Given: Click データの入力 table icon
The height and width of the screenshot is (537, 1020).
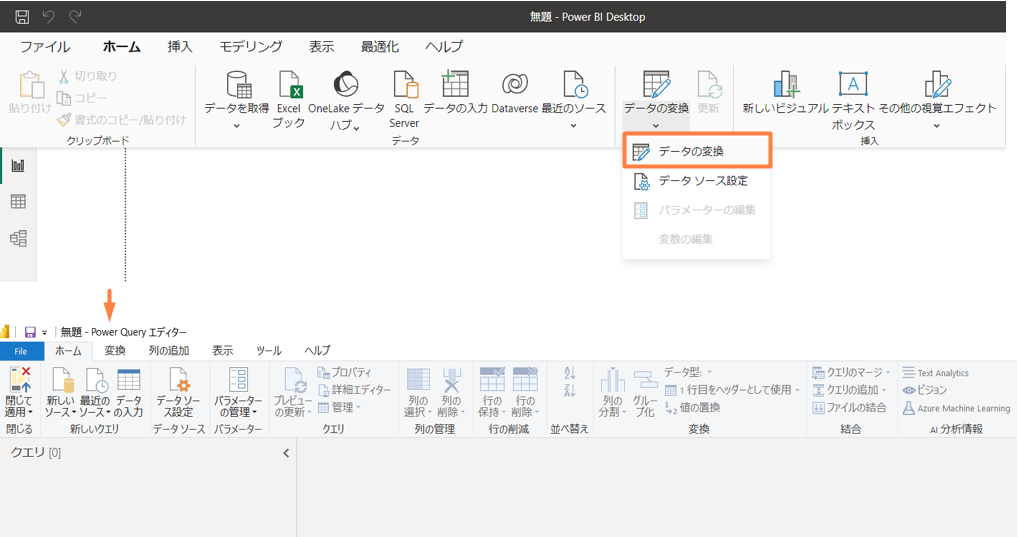Looking at the screenshot, I should (x=455, y=86).
